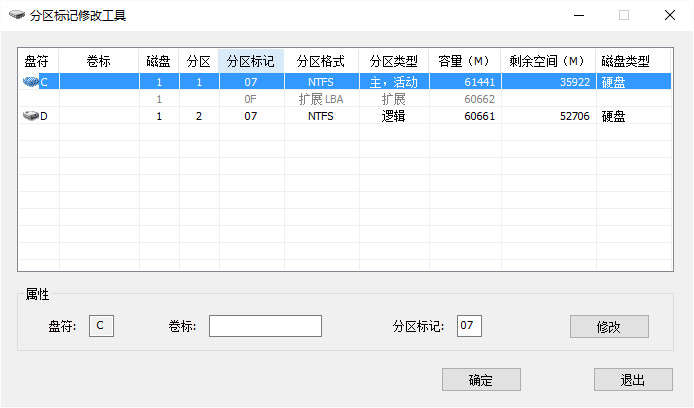Click the 扩展 partition type cell
Image resolution: width=694 pixels, height=408 pixels.
coord(393,99)
